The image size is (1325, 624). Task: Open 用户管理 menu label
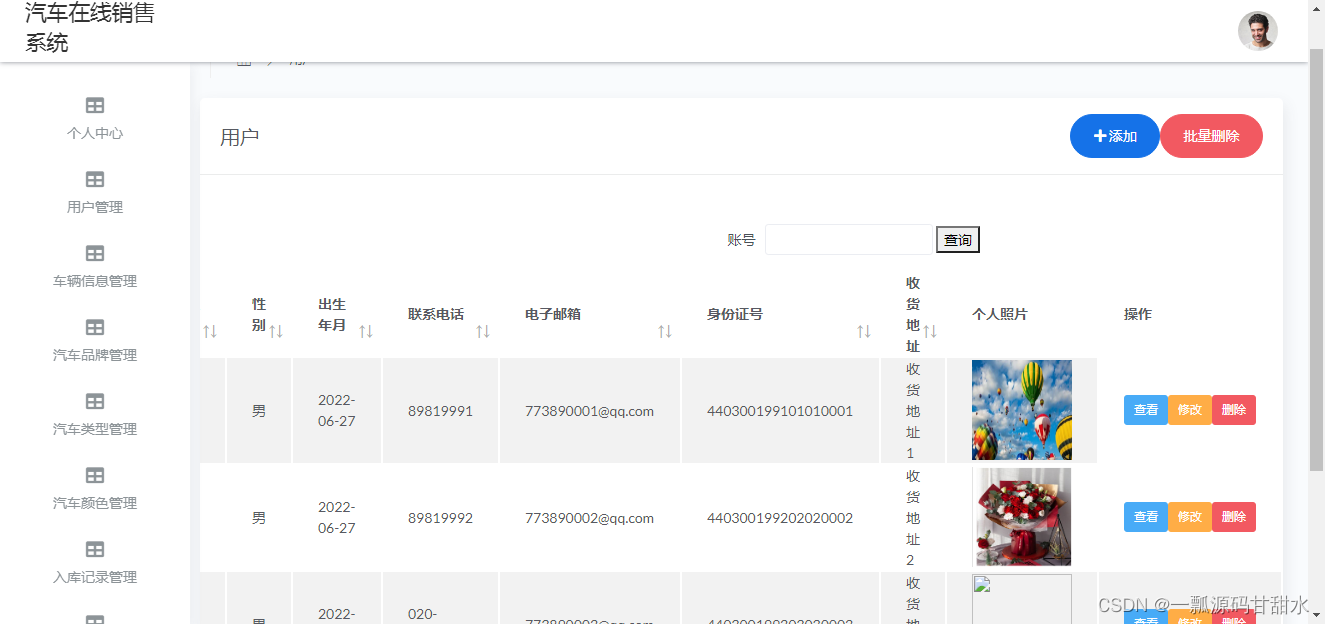(95, 207)
